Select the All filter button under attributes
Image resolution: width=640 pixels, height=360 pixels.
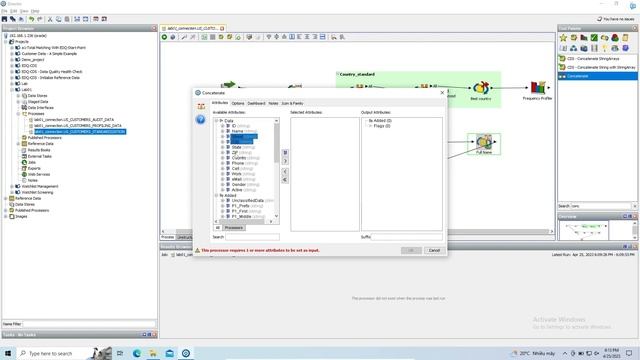(218, 228)
